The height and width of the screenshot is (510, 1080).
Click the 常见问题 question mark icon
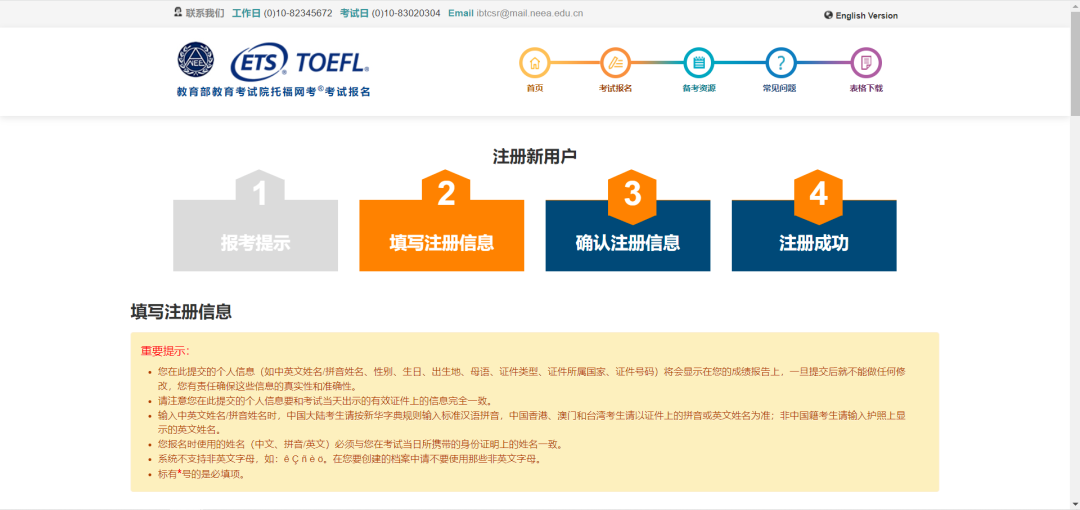(781, 63)
